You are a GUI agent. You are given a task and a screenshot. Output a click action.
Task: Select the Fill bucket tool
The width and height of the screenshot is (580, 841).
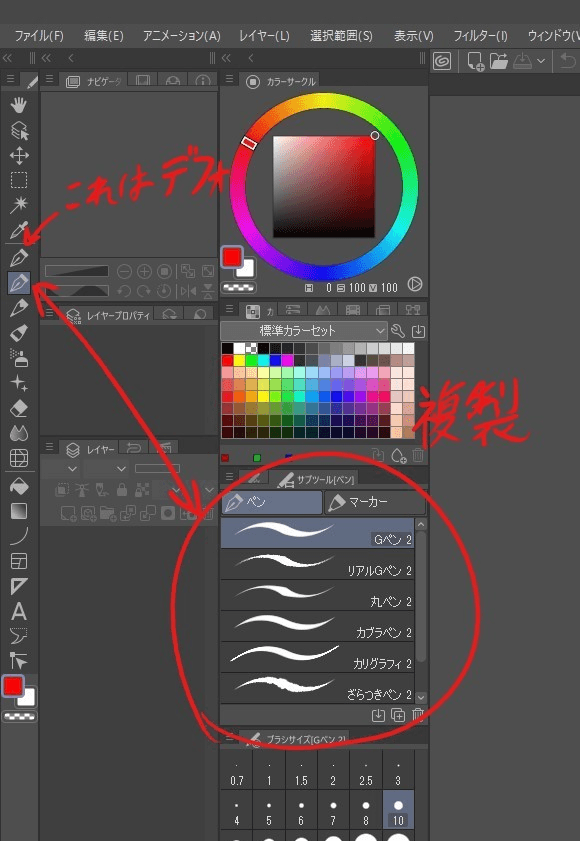(x=19, y=486)
